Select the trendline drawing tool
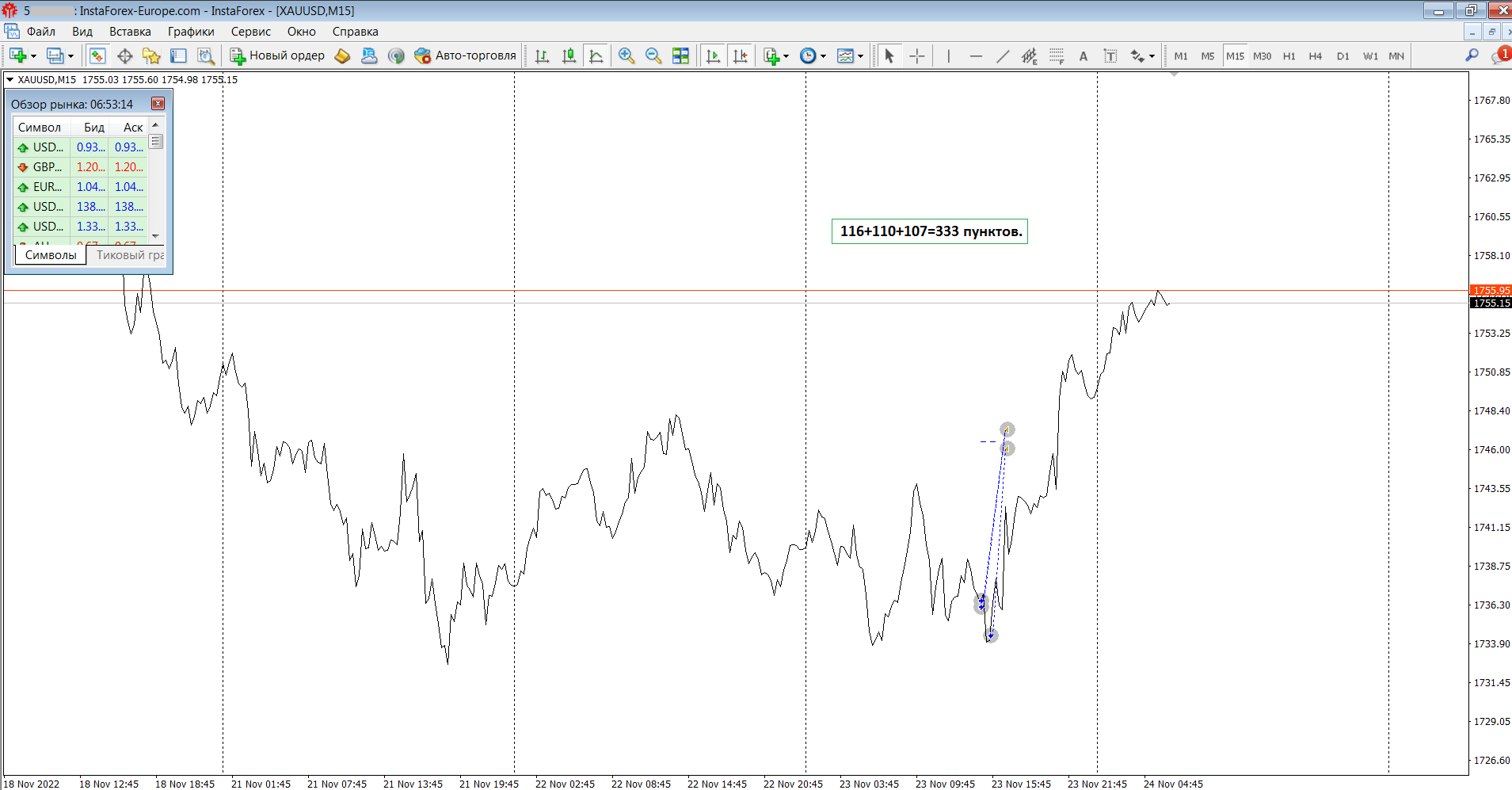Viewport: 1512px width, 790px height. [x=1002, y=55]
